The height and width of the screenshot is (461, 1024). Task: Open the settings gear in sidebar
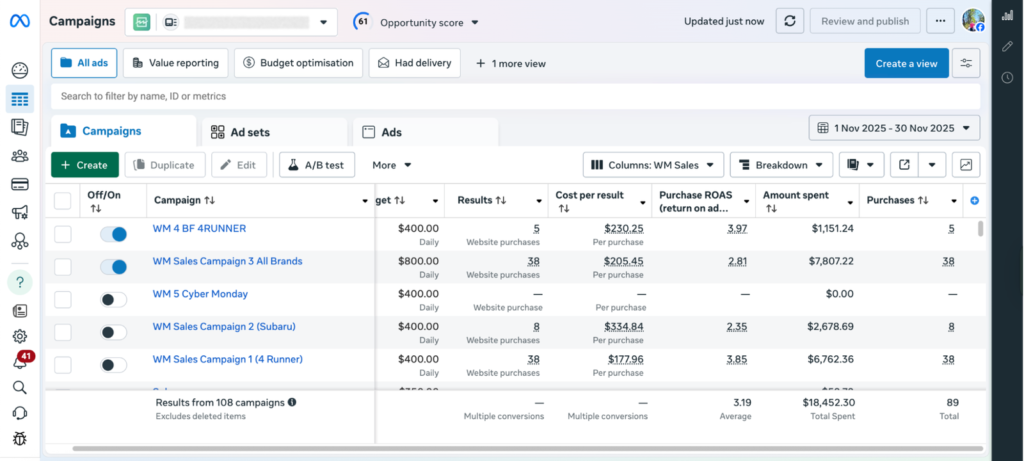click(x=19, y=336)
